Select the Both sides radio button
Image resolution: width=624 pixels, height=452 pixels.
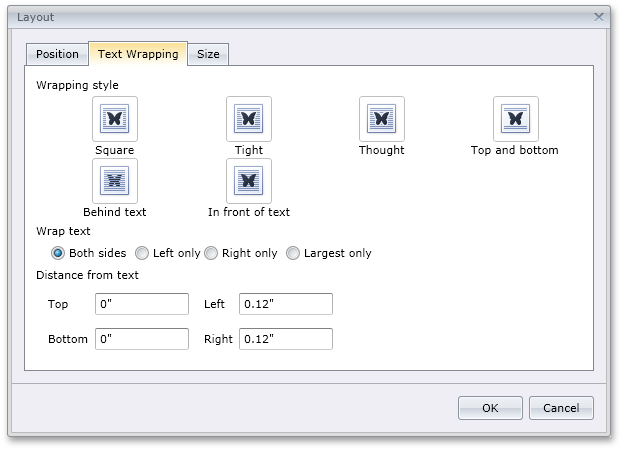(x=58, y=253)
